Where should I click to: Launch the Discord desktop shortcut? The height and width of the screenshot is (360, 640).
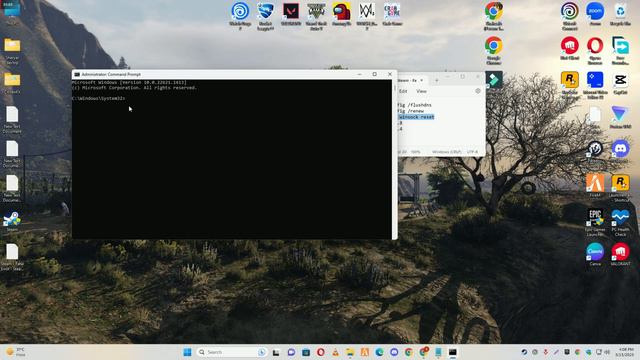[x=620, y=151]
